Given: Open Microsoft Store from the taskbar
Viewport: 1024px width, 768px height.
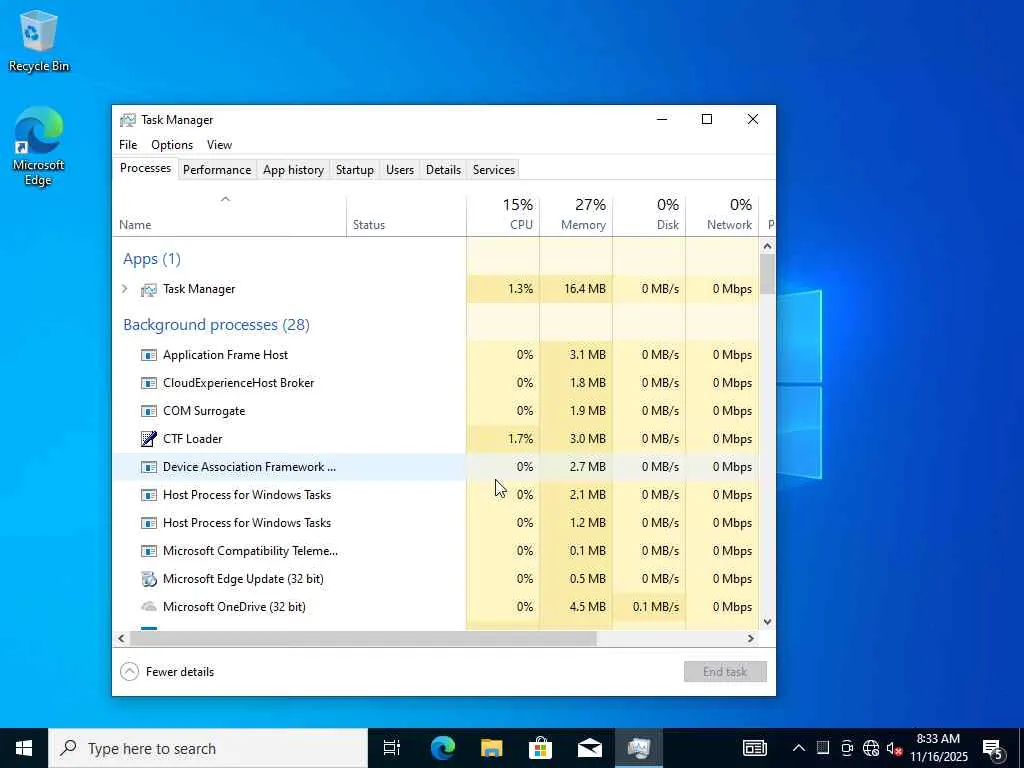Looking at the screenshot, I should [x=541, y=748].
